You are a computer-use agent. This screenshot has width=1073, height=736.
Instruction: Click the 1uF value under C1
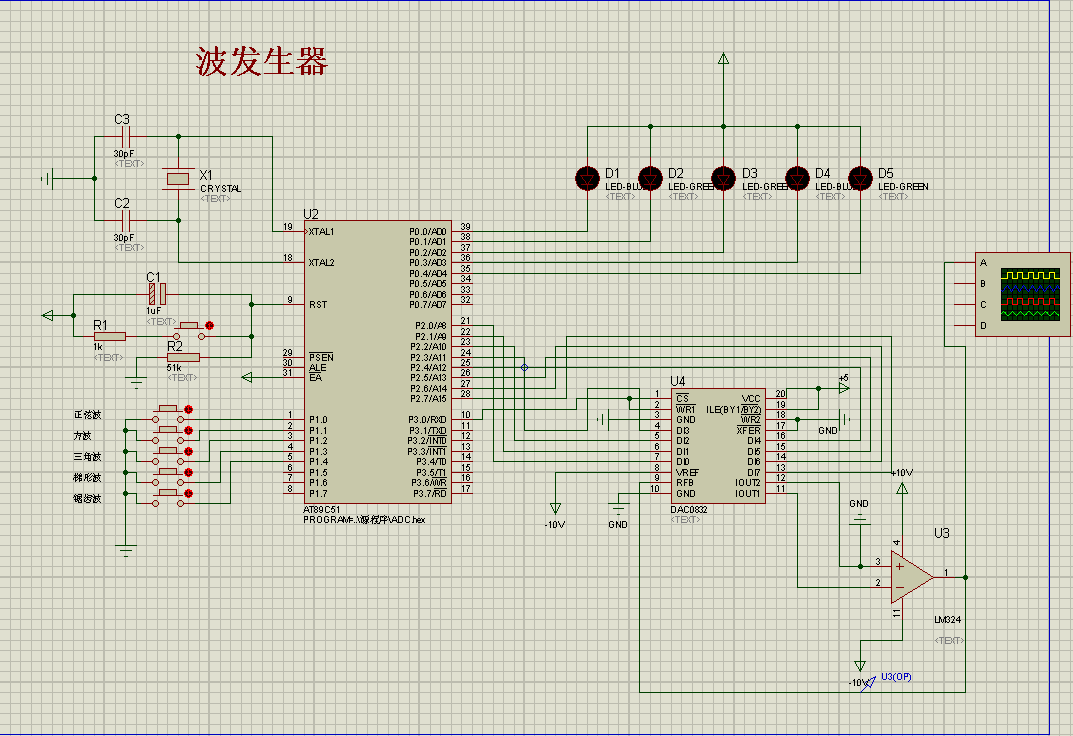pos(153,311)
